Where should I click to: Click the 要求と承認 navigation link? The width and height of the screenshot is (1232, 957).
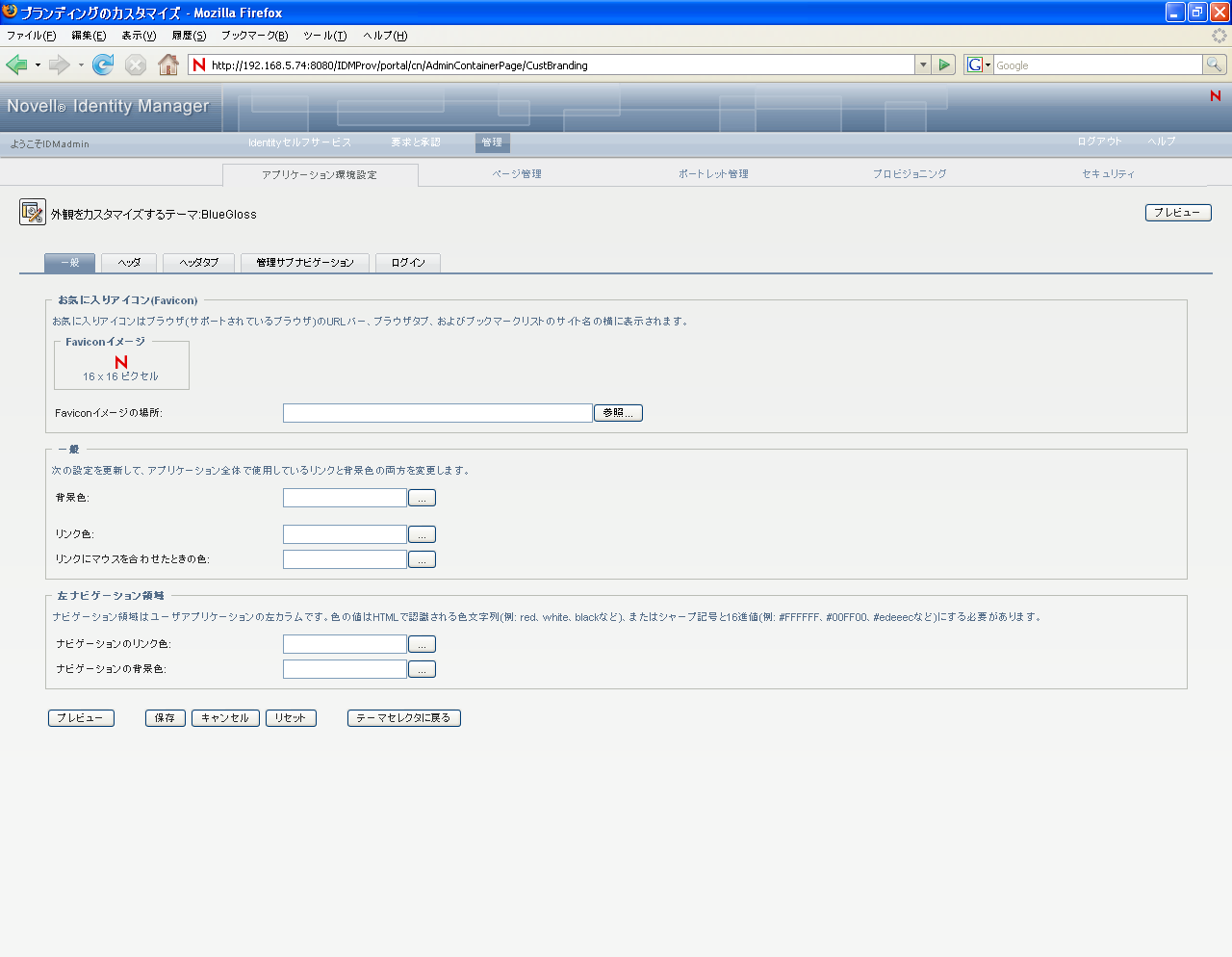(416, 142)
